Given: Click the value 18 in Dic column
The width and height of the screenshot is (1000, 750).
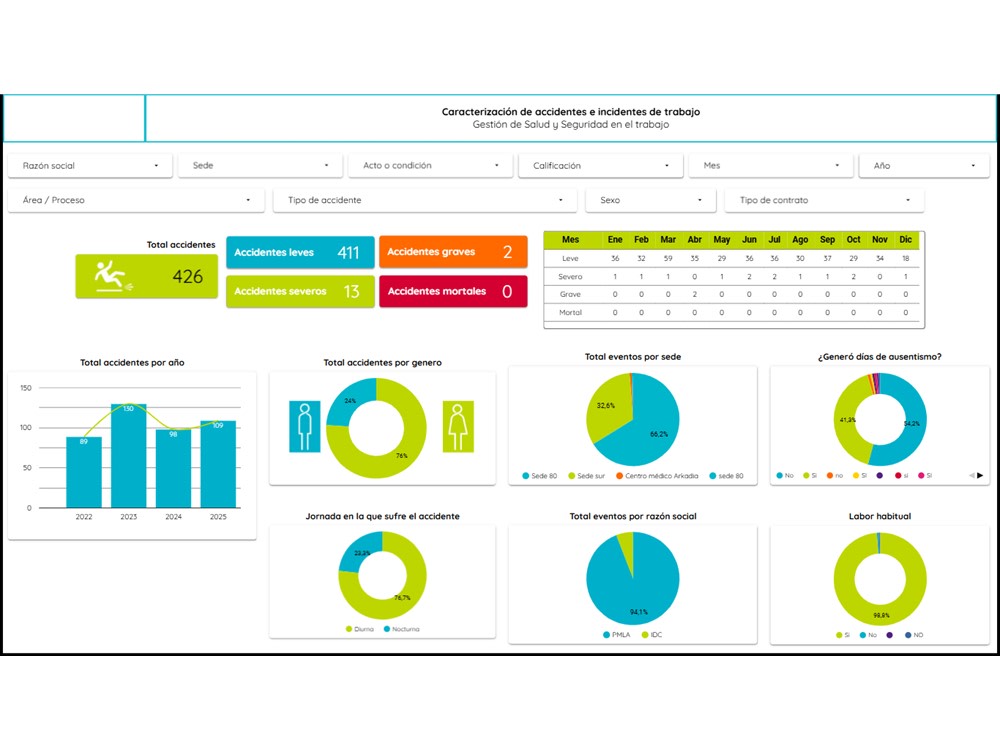Looking at the screenshot, I should click(906, 258).
